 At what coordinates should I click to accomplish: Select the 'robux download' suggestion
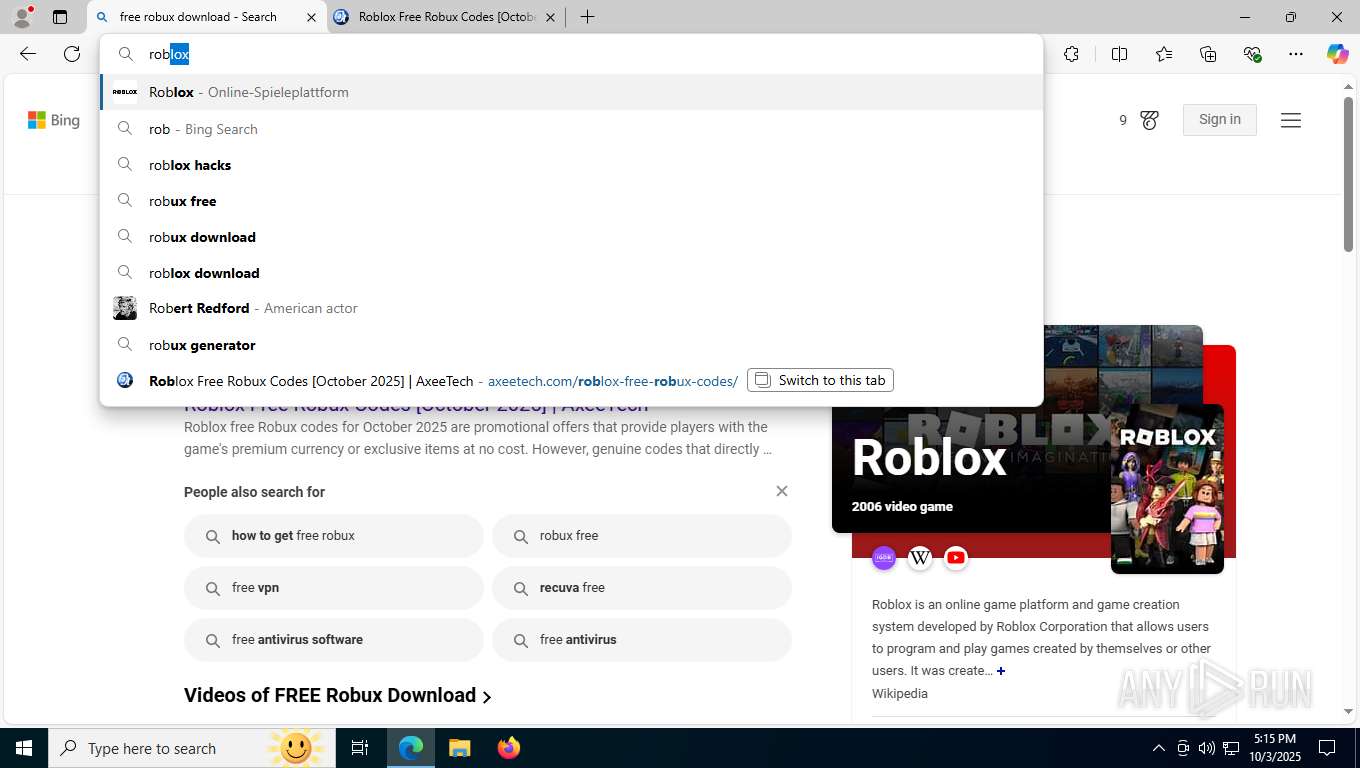[x=571, y=237]
